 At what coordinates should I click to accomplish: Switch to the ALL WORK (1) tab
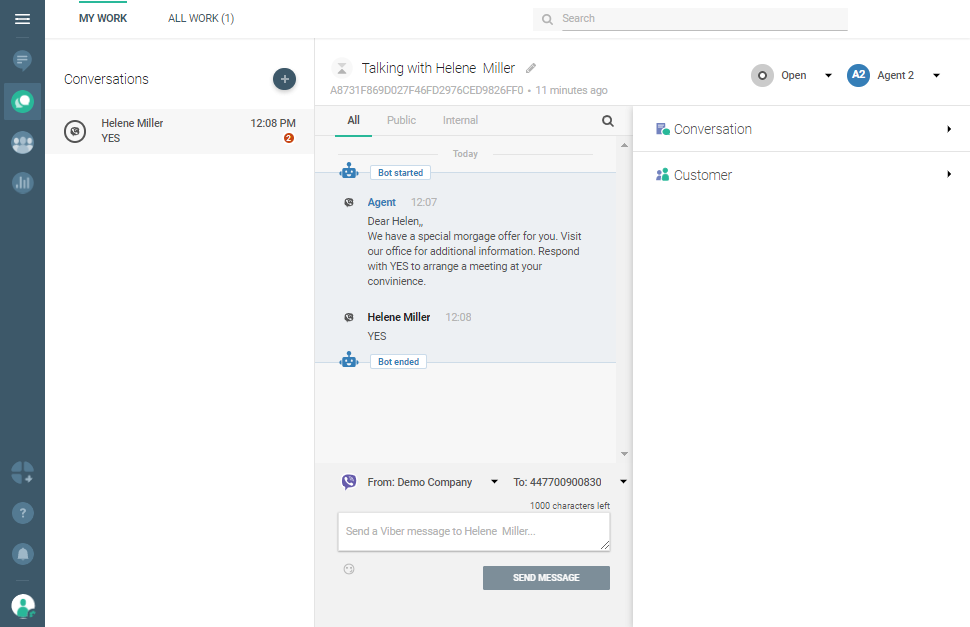pyautogui.click(x=201, y=19)
